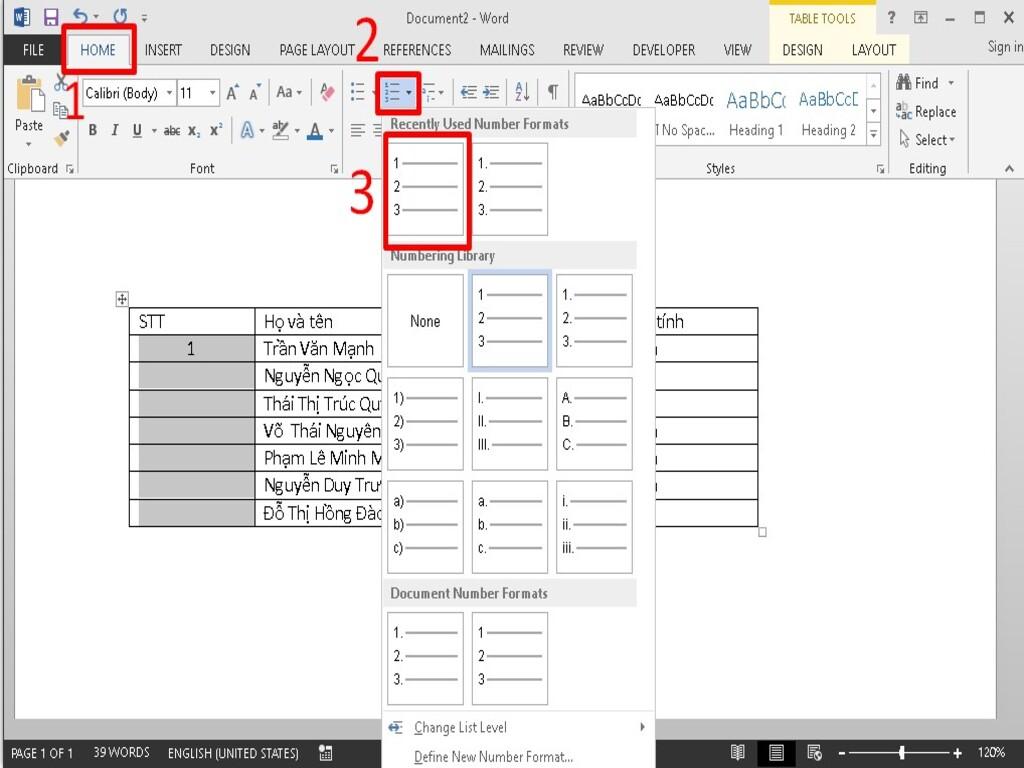Select Roman numeral I. II. III. format
The width and height of the screenshot is (1024, 768).
point(509,423)
